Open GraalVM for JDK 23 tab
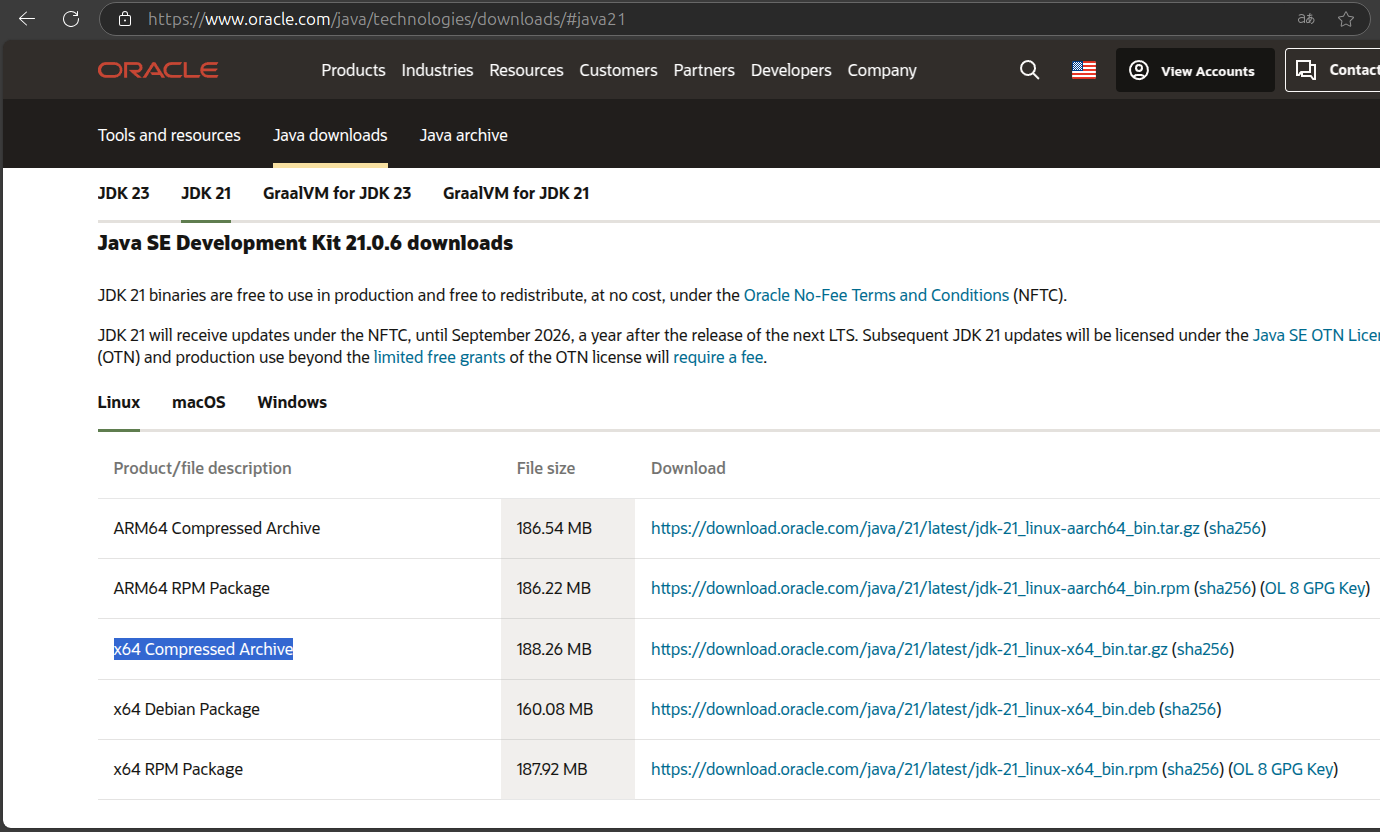This screenshot has width=1380, height=832. pyautogui.click(x=337, y=193)
